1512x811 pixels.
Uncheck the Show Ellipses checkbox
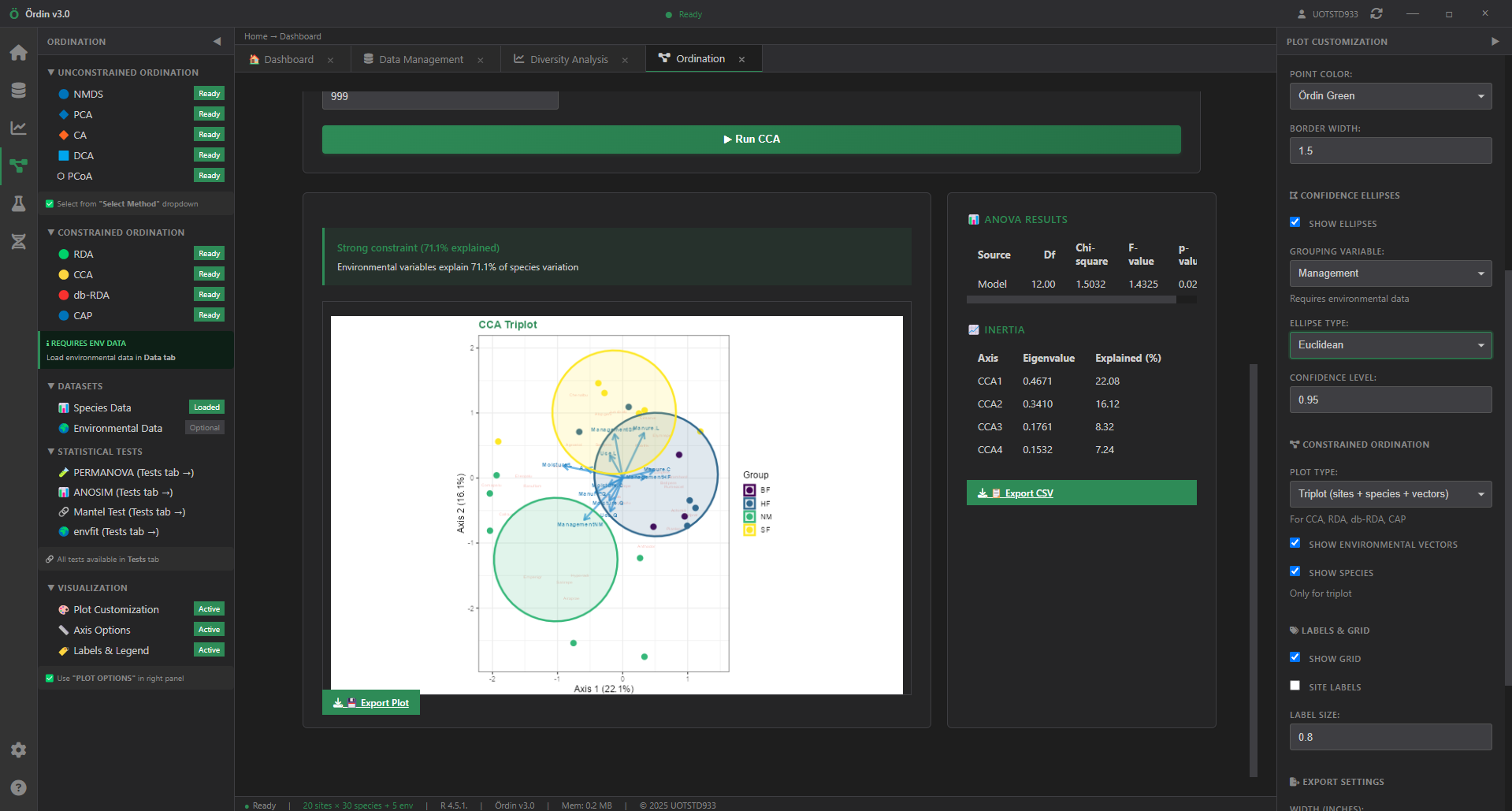click(1295, 222)
